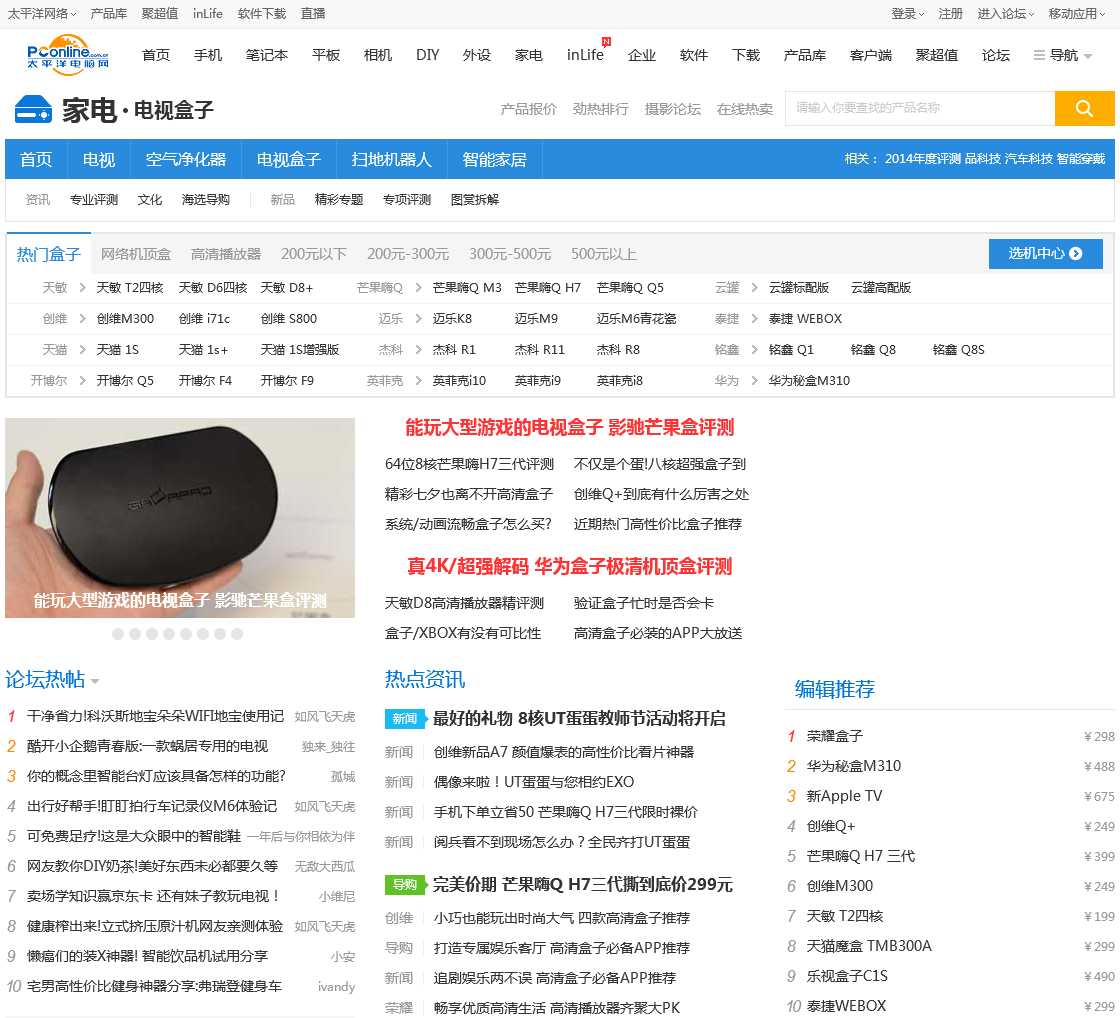Viewport: 1120px width, 1018px height.
Task: Open the 劲热排行 link
Action: pos(600,109)
